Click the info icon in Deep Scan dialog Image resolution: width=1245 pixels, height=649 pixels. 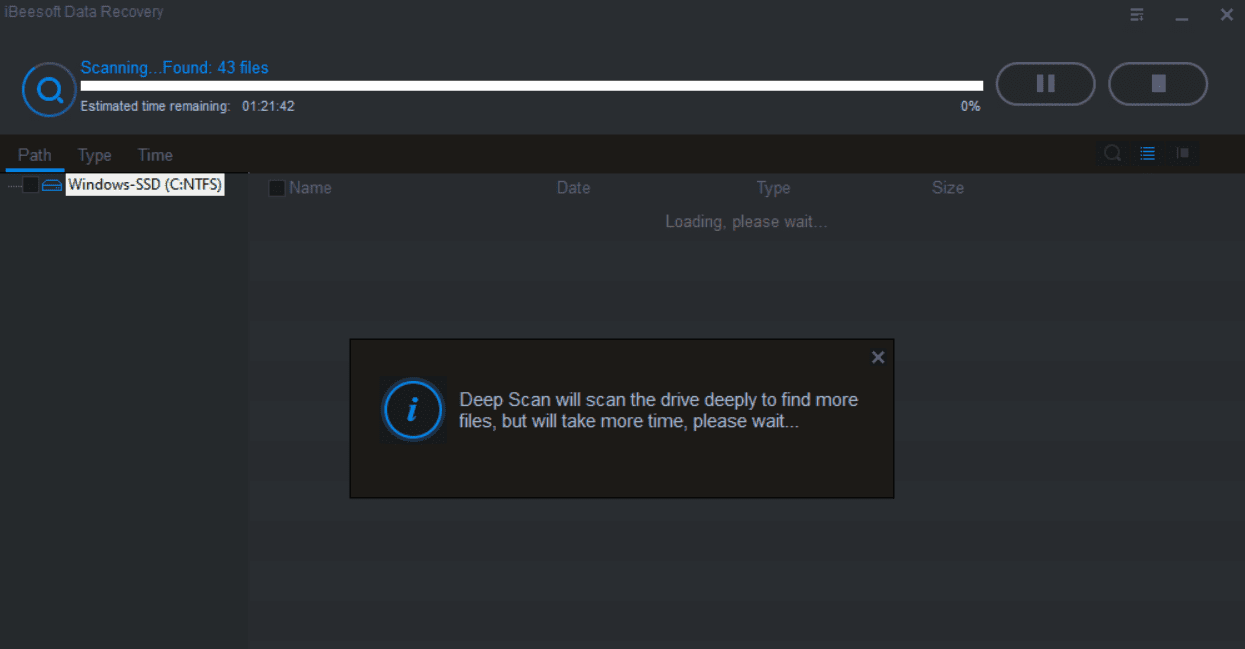[413, 409]
